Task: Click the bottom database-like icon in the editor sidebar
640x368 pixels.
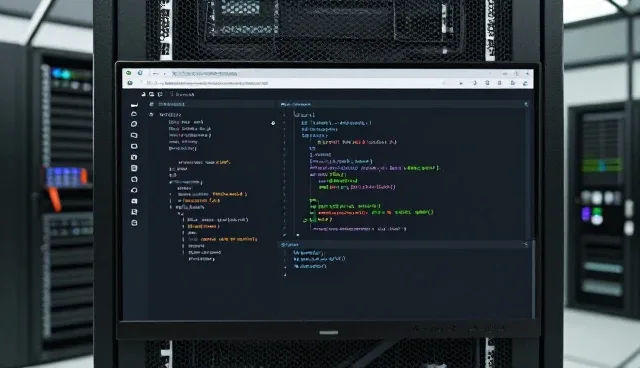Action: click(134, 223)
